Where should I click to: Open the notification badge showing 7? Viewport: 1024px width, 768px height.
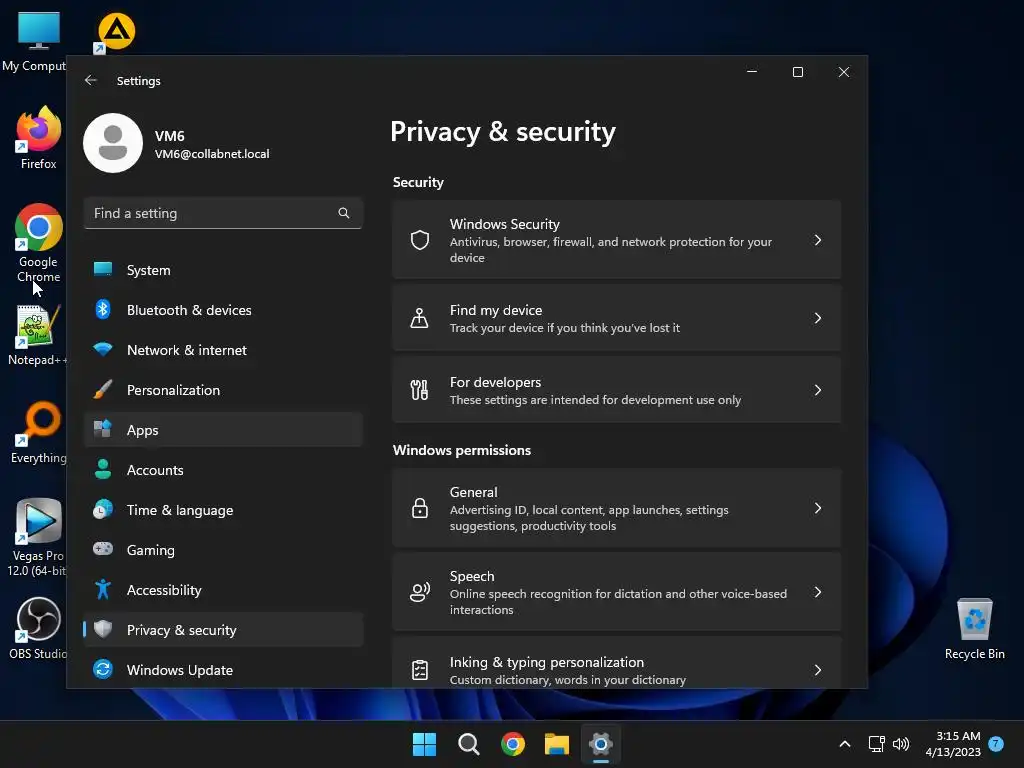pos(996,743)
